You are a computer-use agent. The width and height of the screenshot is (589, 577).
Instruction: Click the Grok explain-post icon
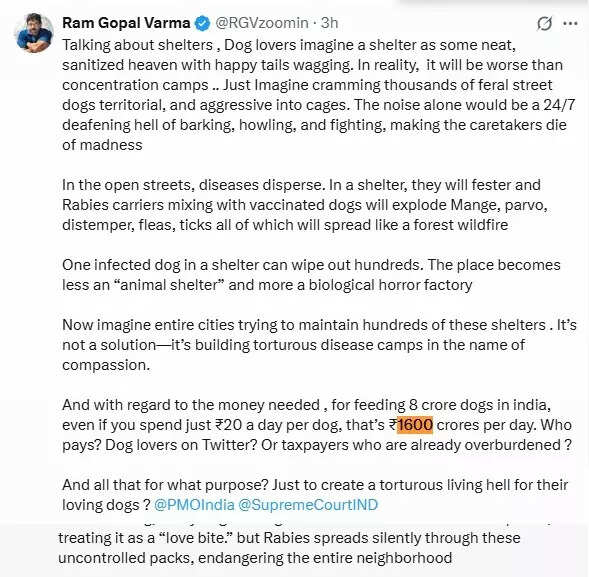pos(544,24)
